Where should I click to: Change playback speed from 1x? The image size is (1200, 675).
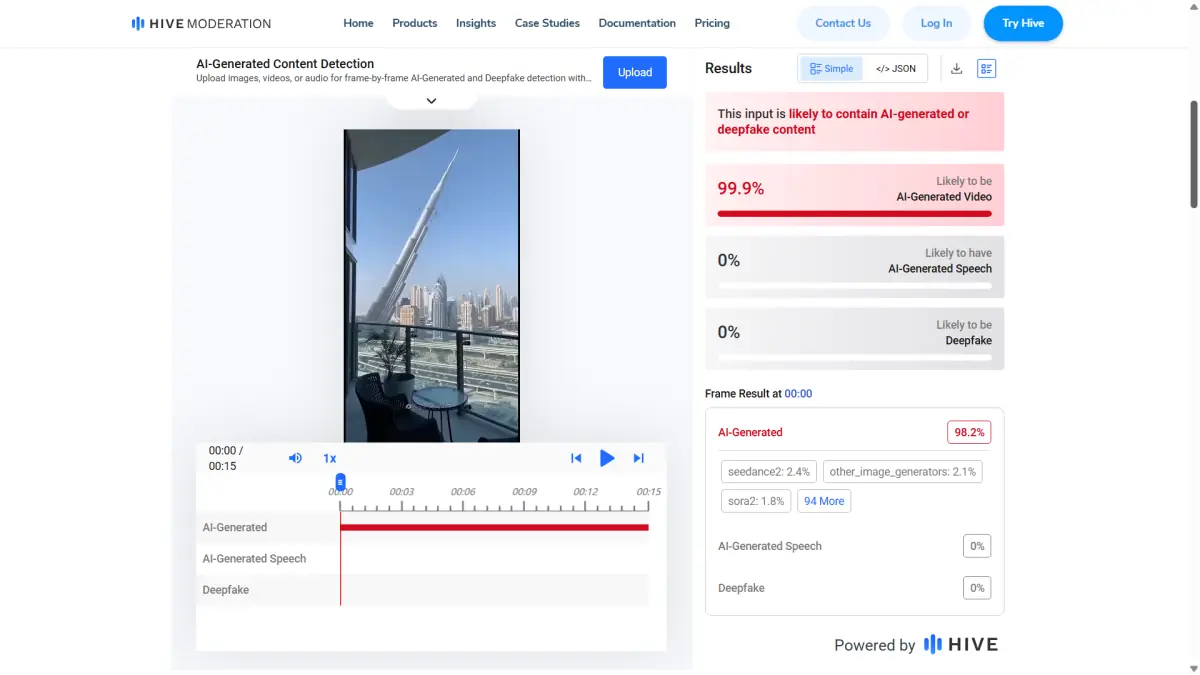[x=329, y=458]
